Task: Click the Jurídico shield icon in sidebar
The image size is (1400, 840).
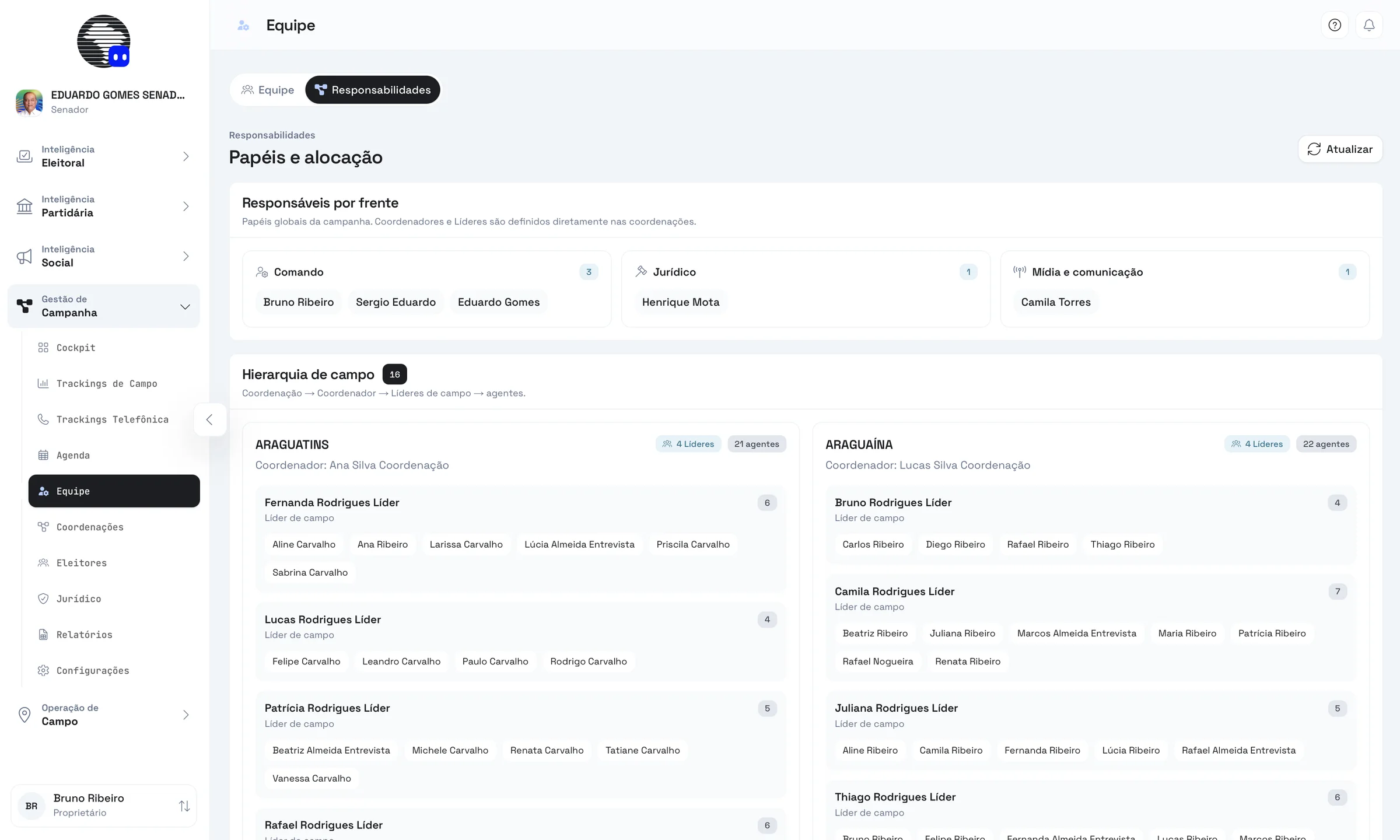Action: (43, 598)
